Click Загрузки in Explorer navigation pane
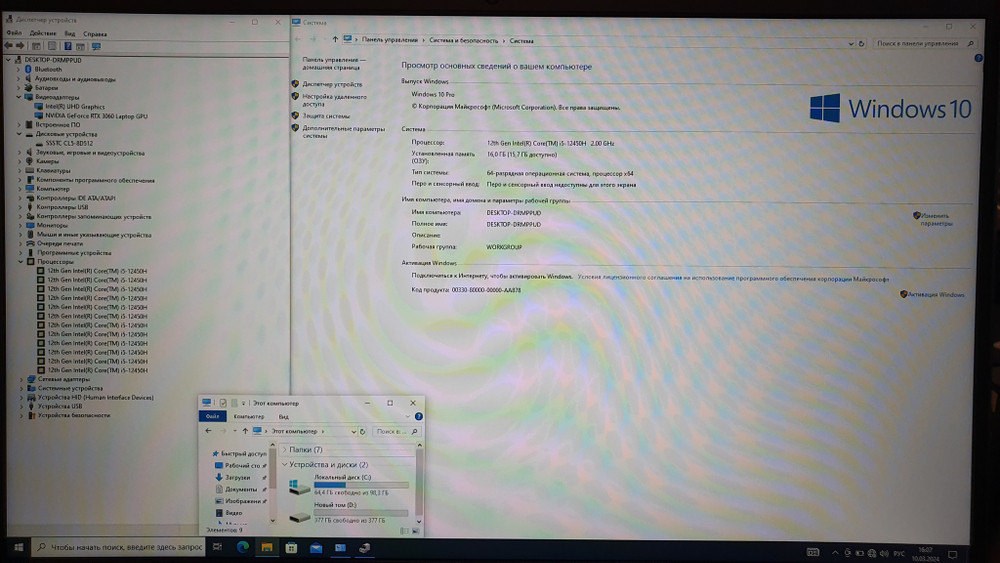Screen dimensions: 1000x563 pos(237,477)
